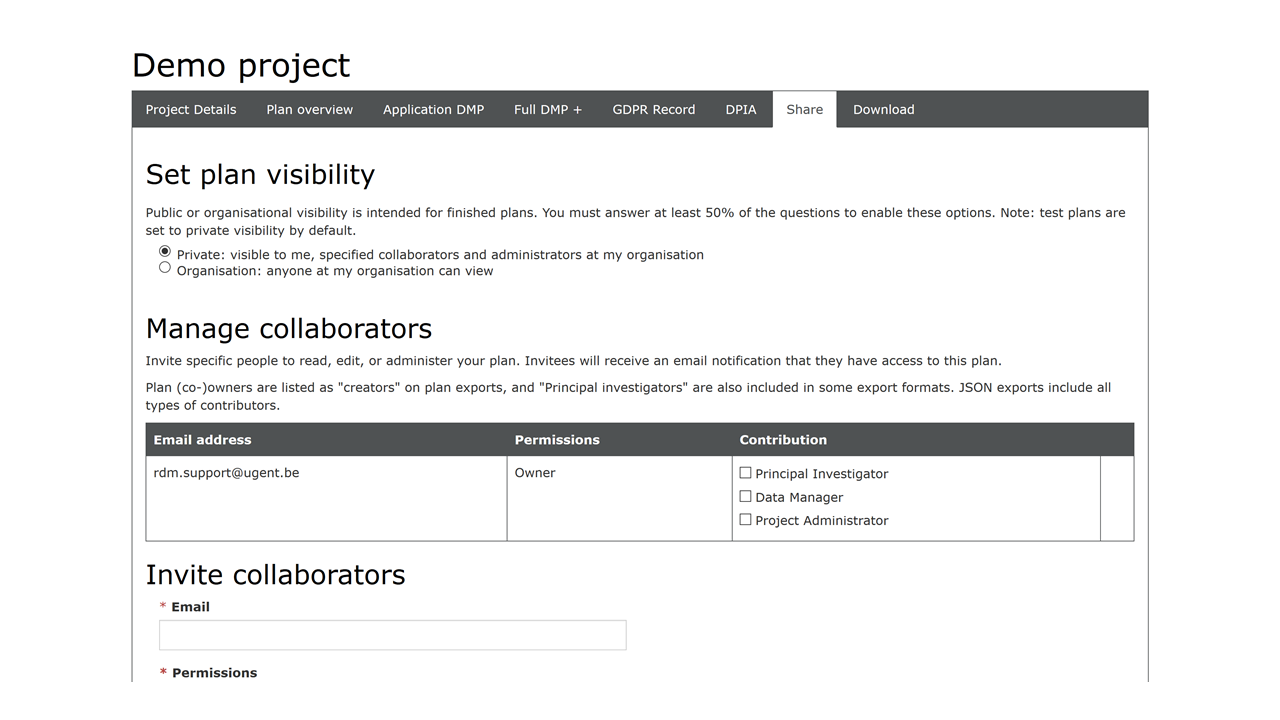This screenshot has height=720, width=1280.
Task: Click the Owner permission cell
Action: 535,473
